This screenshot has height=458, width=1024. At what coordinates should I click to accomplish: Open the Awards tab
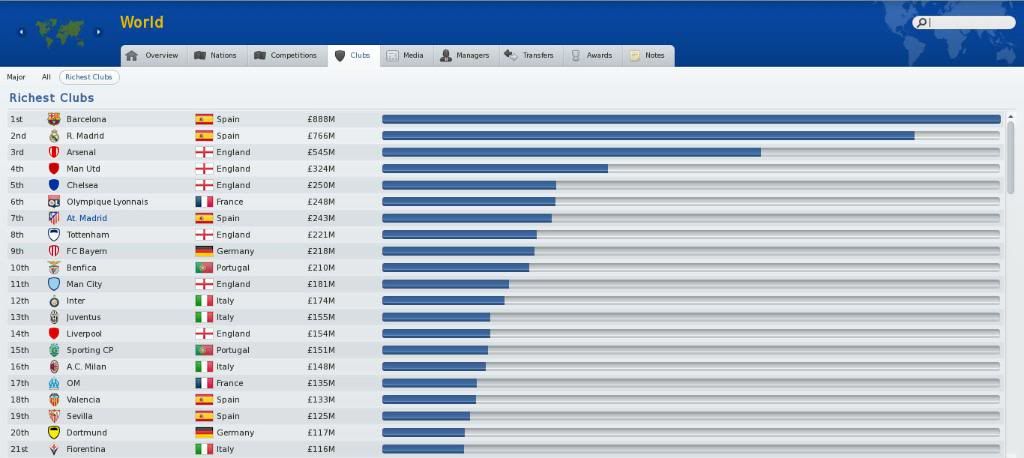click(x=592, y=56)
